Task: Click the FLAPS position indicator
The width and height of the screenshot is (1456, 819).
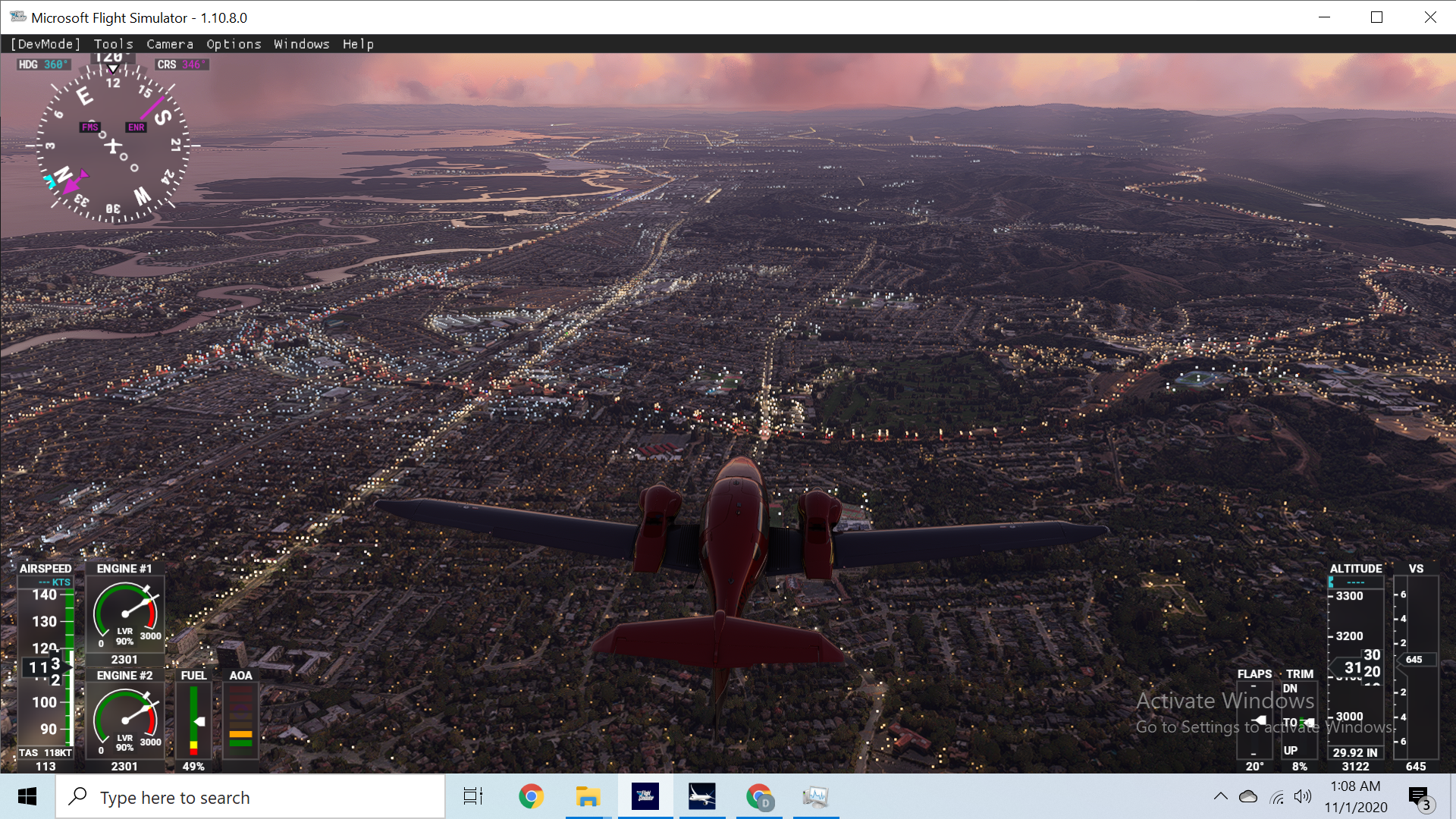Action: coord(1254,720)
